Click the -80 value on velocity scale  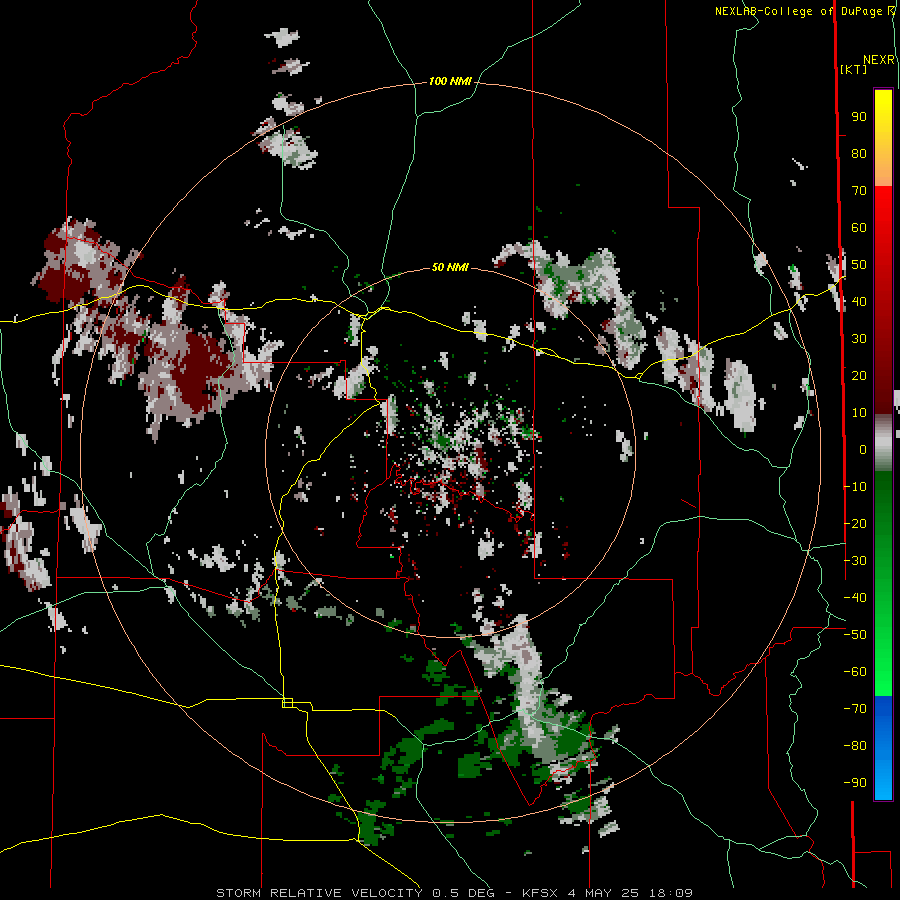point(855,746)
